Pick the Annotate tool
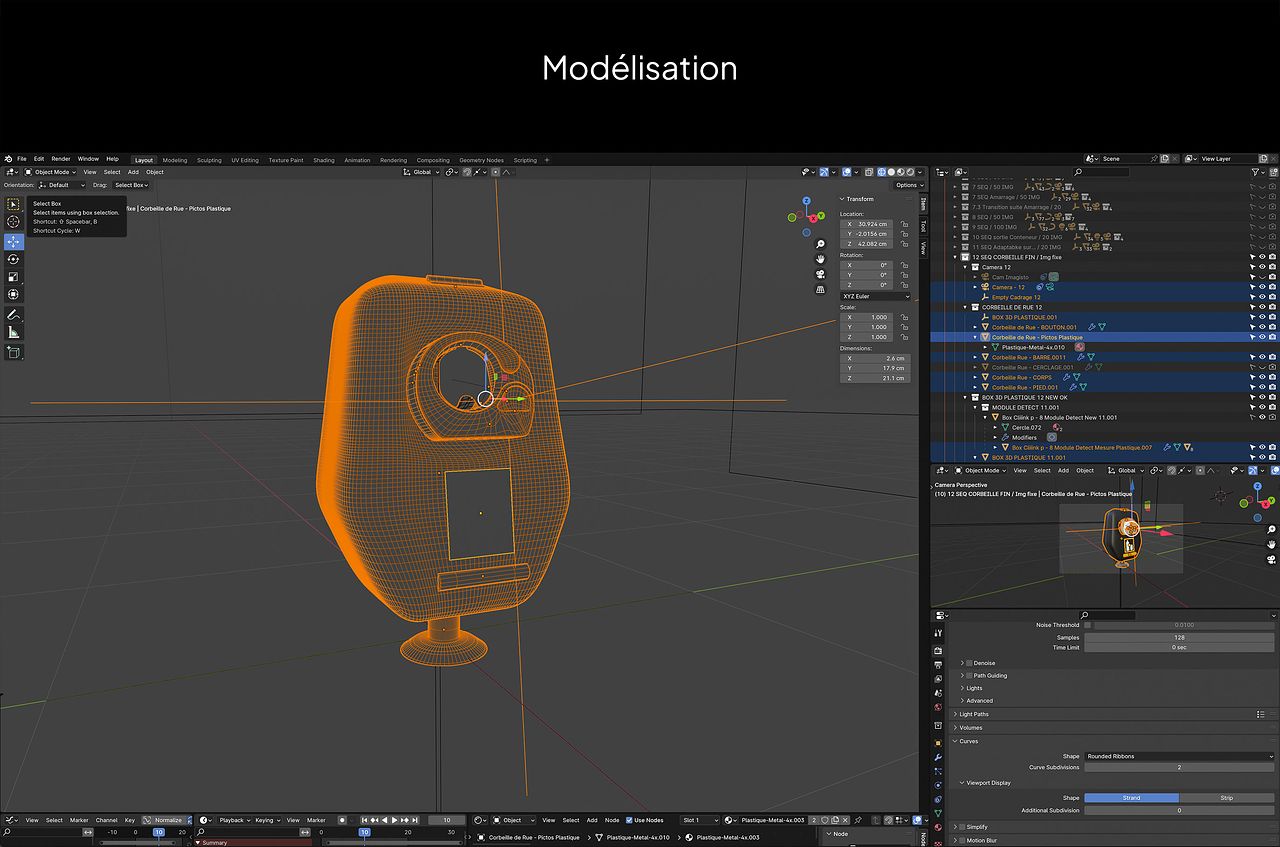This screenshot has width=1280, height=847. click(14, 312)
